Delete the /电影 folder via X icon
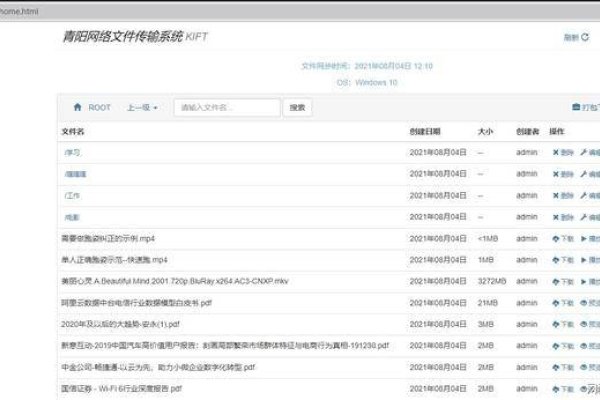This screenshot has width=600, height=400. [556, 217]
